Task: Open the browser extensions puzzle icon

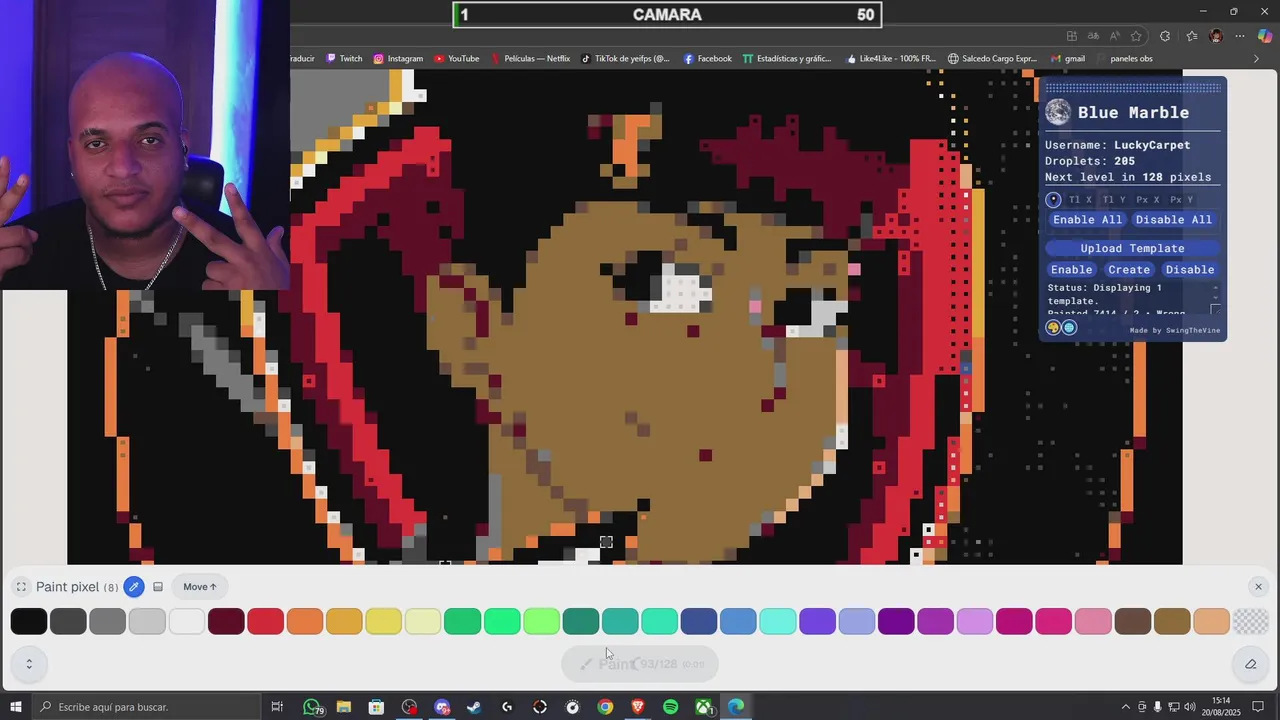Action: point(1166,36)
